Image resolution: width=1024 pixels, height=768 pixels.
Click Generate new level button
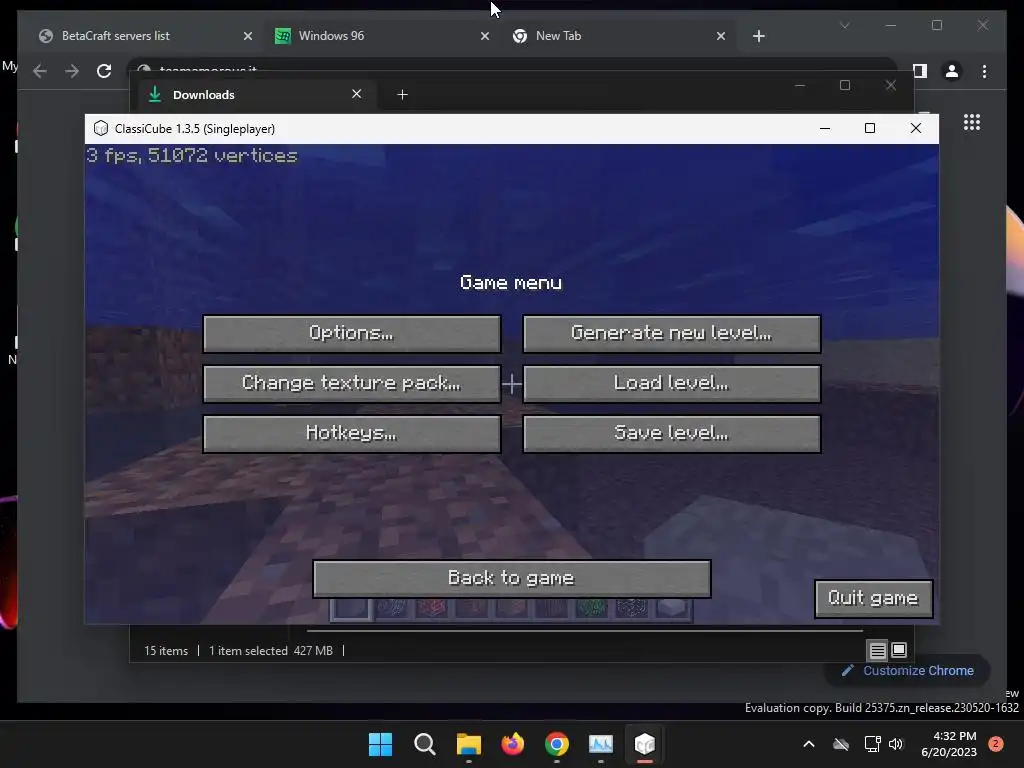671,334
